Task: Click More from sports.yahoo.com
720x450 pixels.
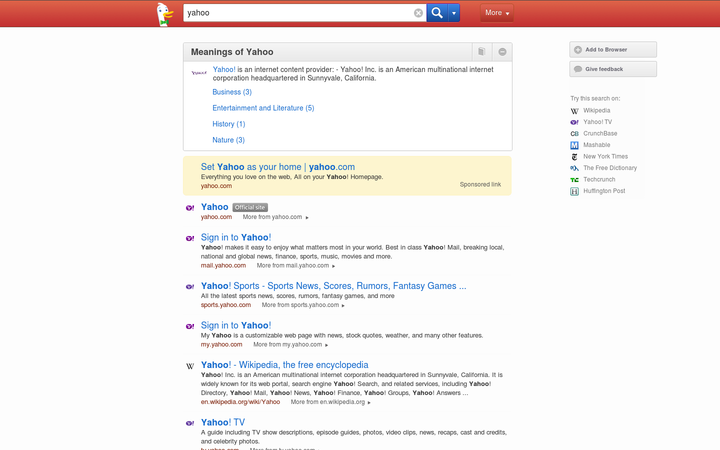Action: [303, 305]
